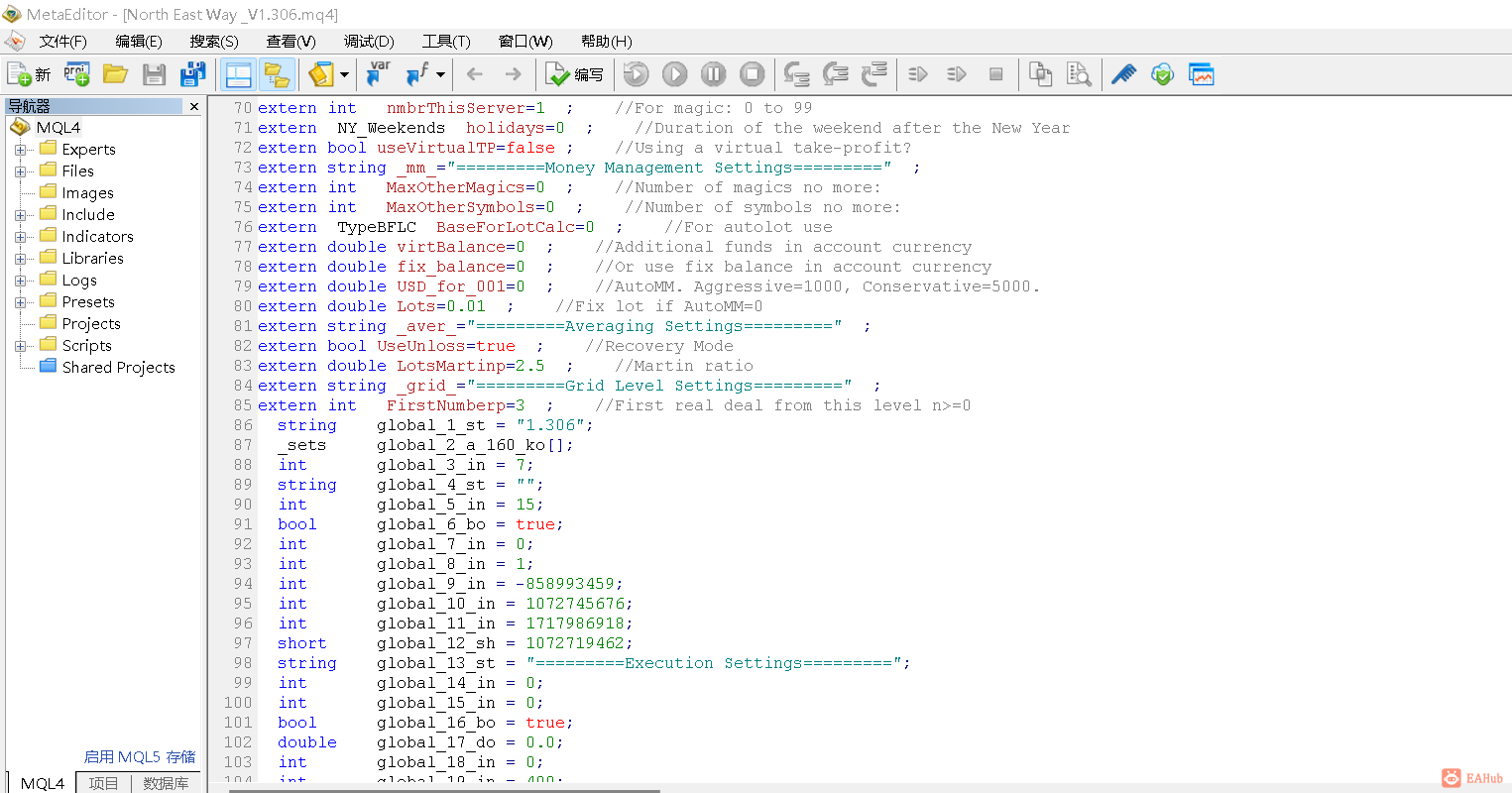Save the current file with the single floppy icon
Image resolution: width=1512 pixels, height=793 pixels.
pyautogui.click(x=154, y=74)
